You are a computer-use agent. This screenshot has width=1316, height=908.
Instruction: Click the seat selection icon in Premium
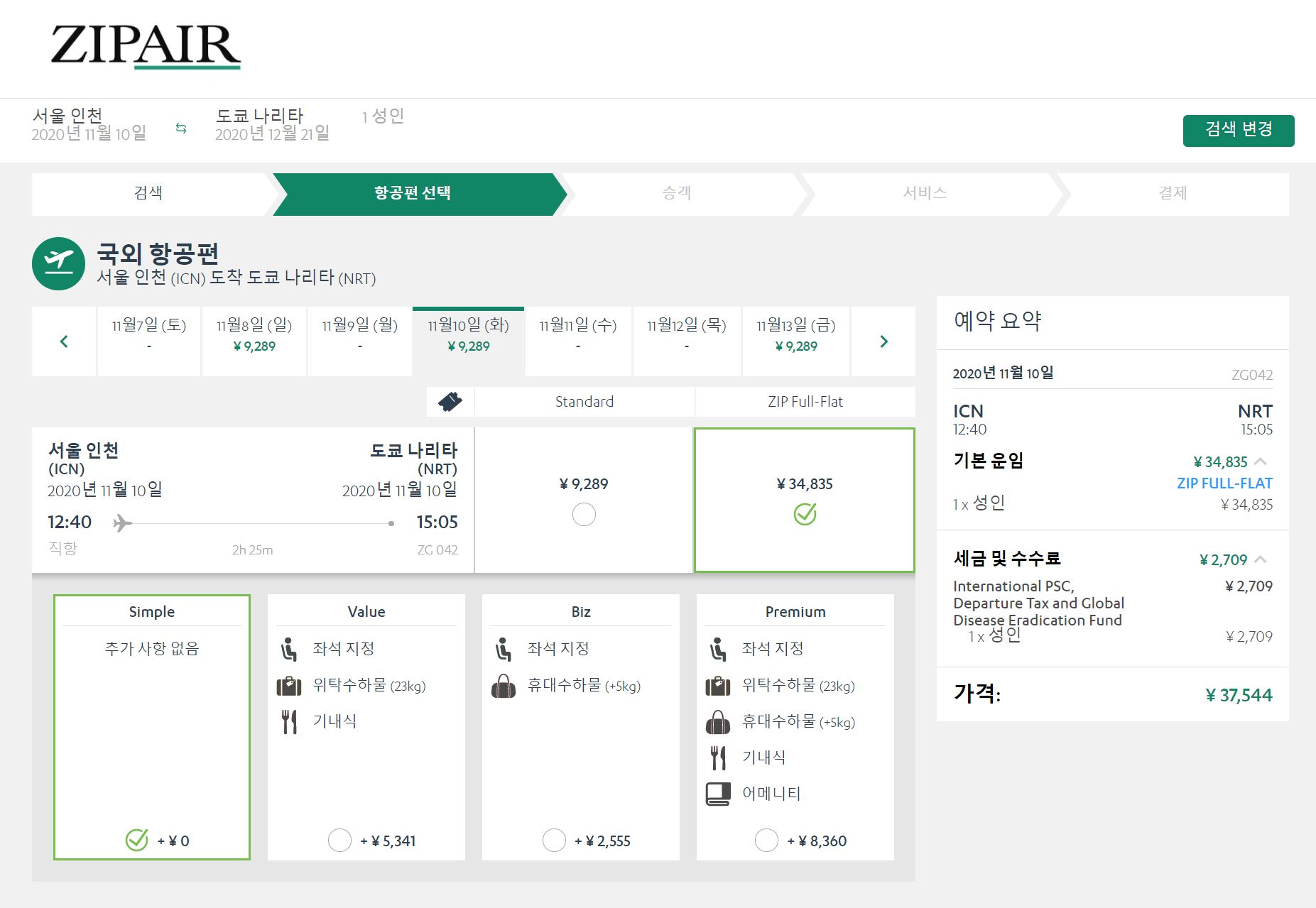[x=717, y=649]
